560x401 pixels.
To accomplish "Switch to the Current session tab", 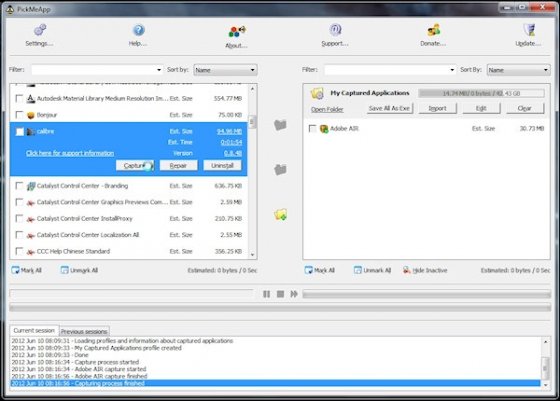I will tap(34, 331).
